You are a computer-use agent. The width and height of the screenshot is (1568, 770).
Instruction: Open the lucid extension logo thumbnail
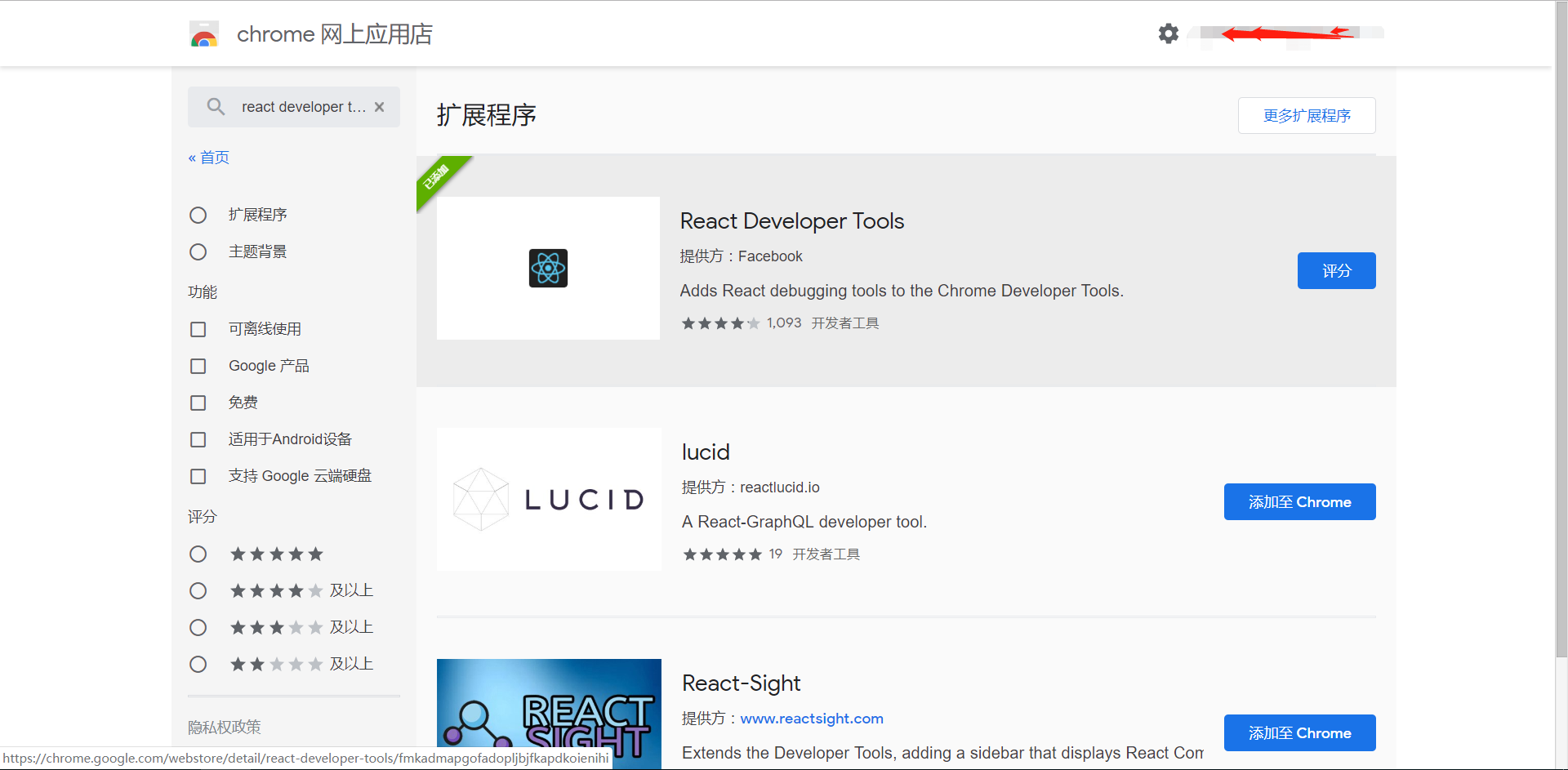pos(549,499)
